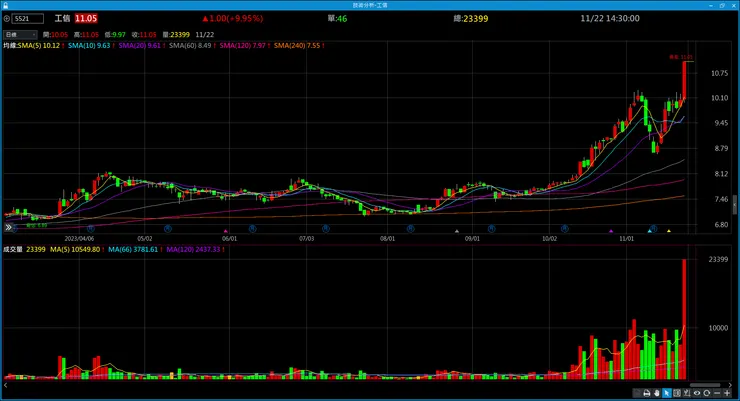Click the 2023/04/06 date label
The width and height of the screenshot is (740, 401).
click(79, 239)
